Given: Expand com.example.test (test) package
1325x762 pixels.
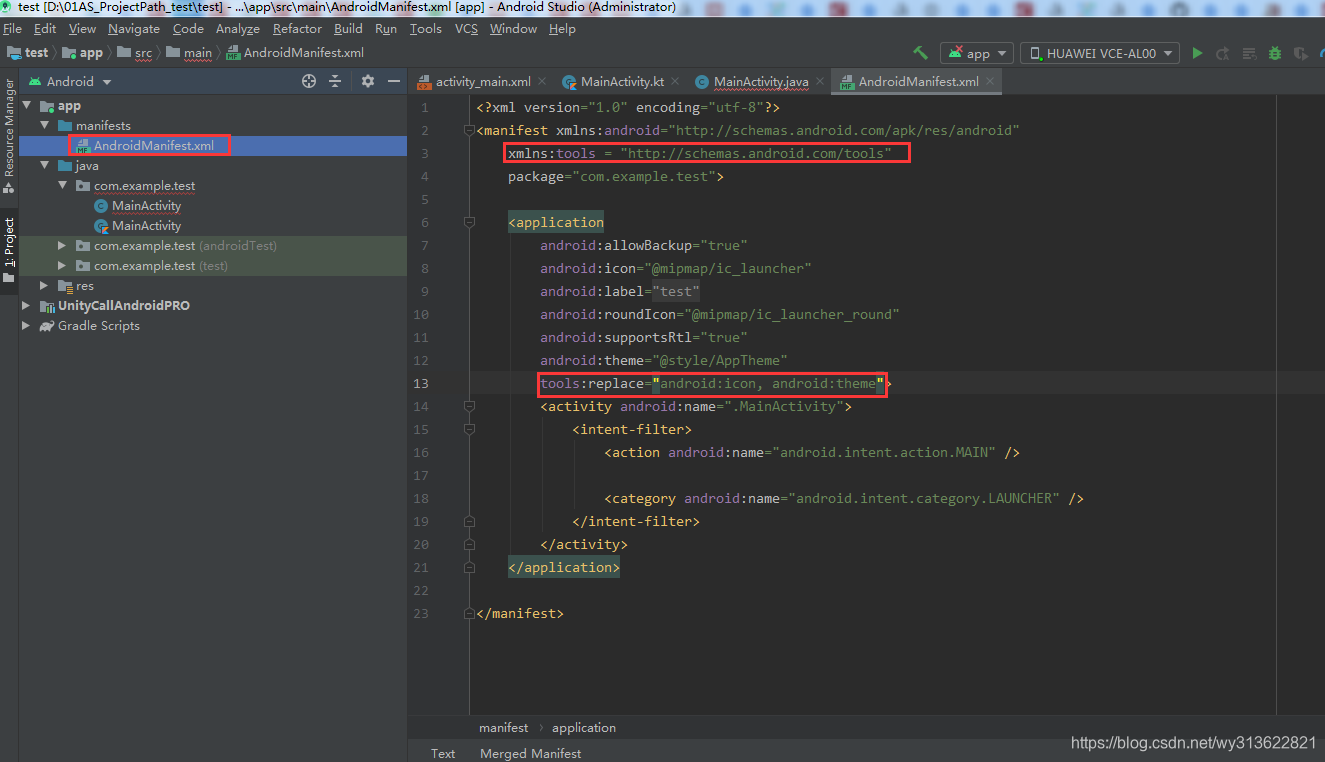Looking at the screenshot, I should click(x=62, y=266).
